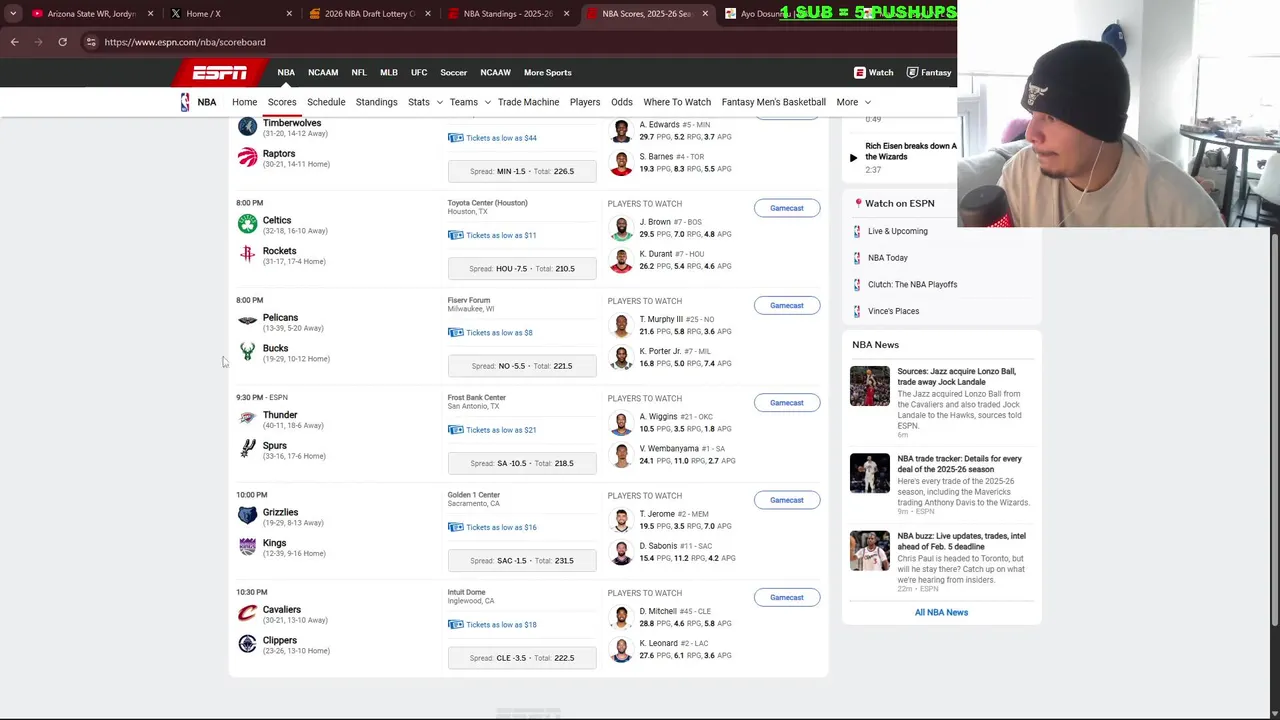Click NBA buzz article thumbnail
Viewport: 1280px width, 720px height.
pos(869,551)
